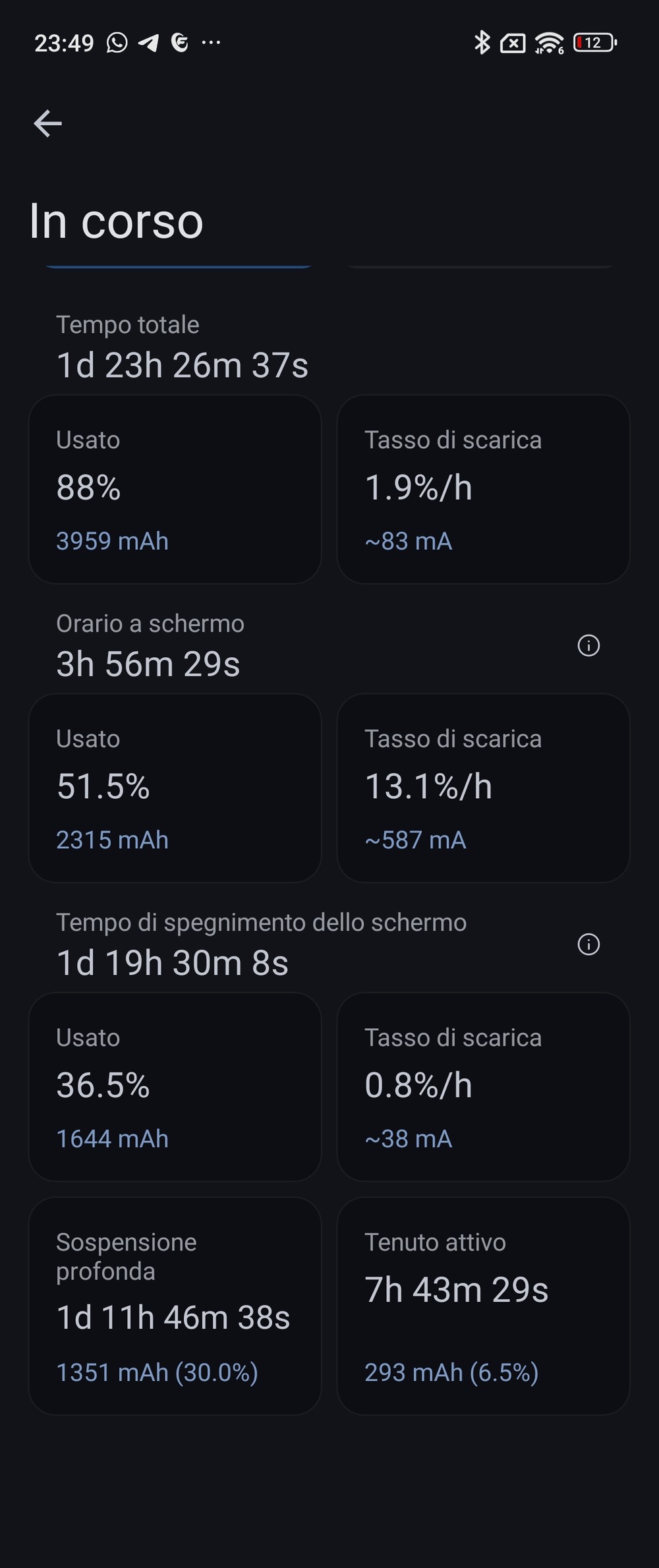Tap the Wi-Fi status icon
This screenshot has height=1568, width=659.
(549, 43)
